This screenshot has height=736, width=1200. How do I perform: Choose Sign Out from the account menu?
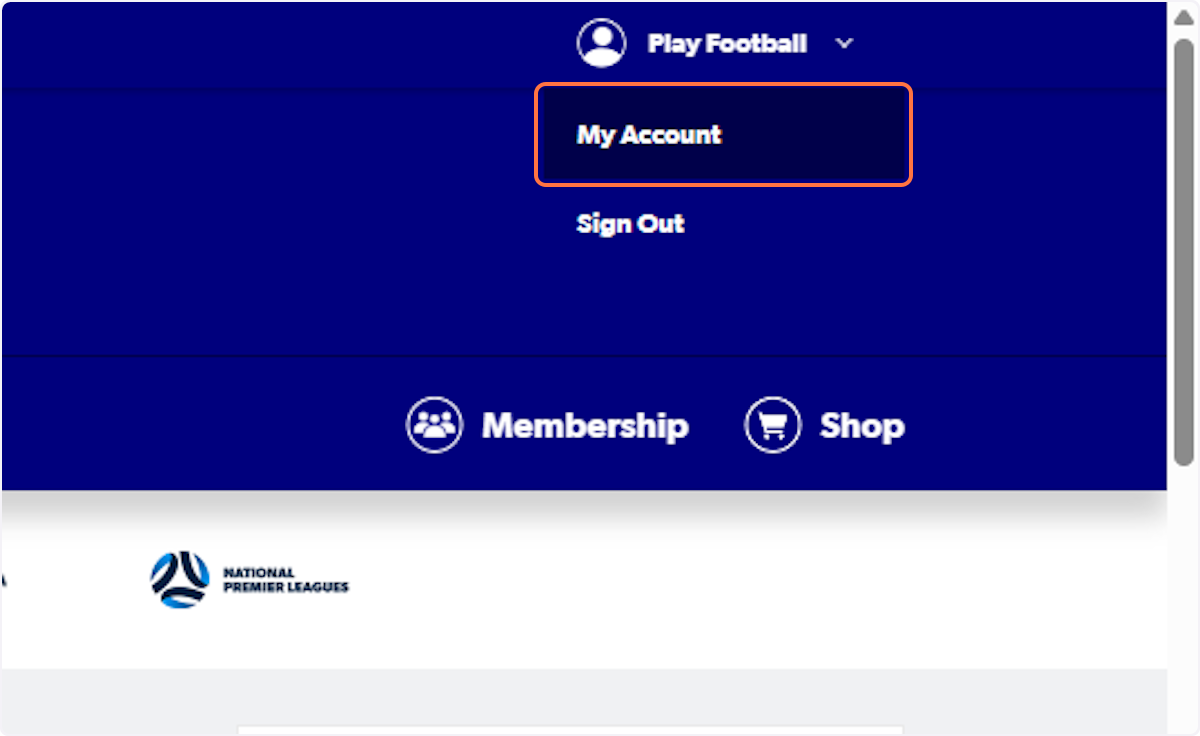630,224
